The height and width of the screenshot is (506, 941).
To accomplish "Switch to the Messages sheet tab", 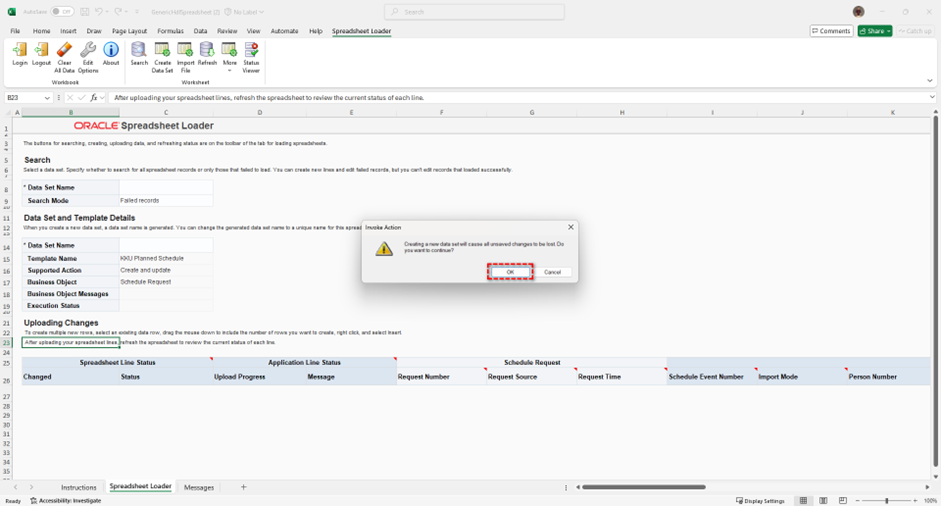I will (x=199, y=487).
